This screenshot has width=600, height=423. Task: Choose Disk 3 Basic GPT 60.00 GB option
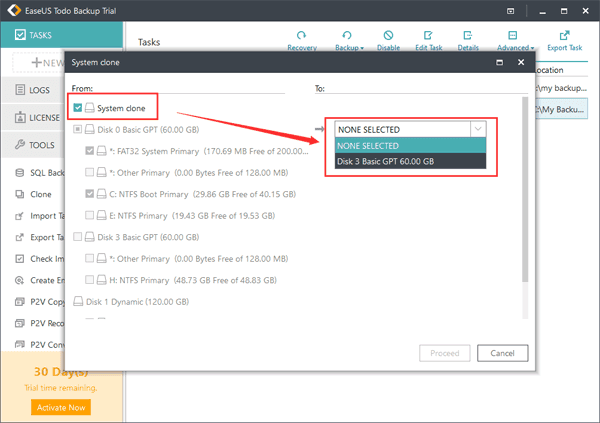[410, 161]
